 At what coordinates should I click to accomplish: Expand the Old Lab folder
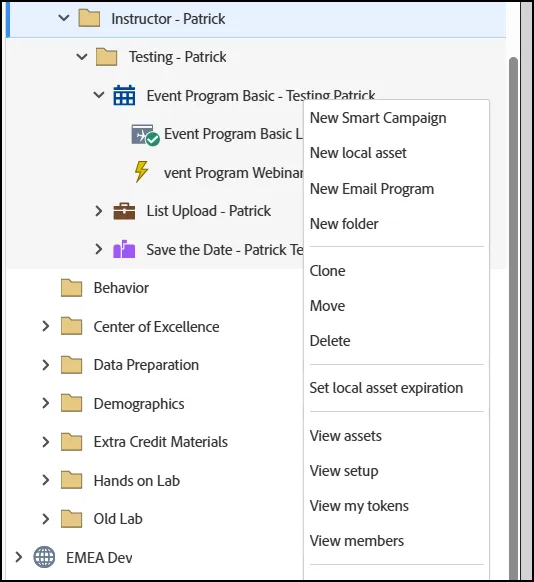coord(46,519)
